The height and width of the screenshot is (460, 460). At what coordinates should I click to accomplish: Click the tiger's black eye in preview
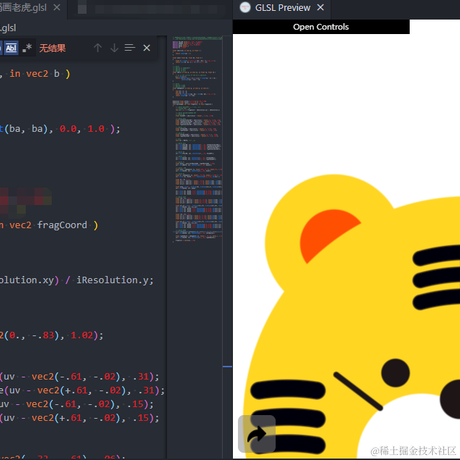(x=395, y=373)
